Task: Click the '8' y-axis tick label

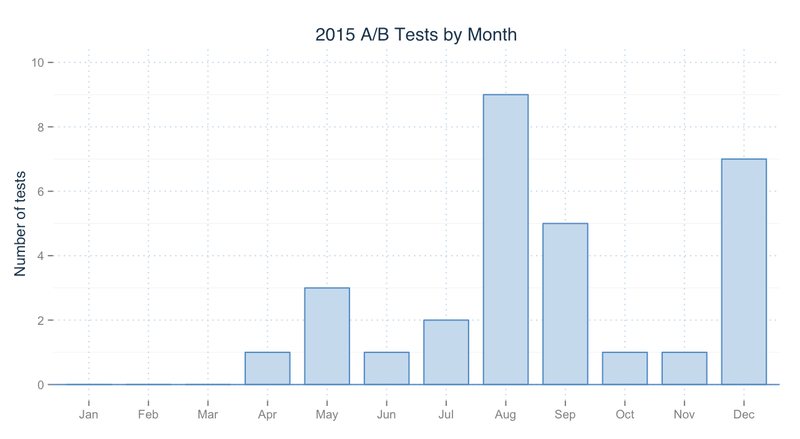Action: 41,127
